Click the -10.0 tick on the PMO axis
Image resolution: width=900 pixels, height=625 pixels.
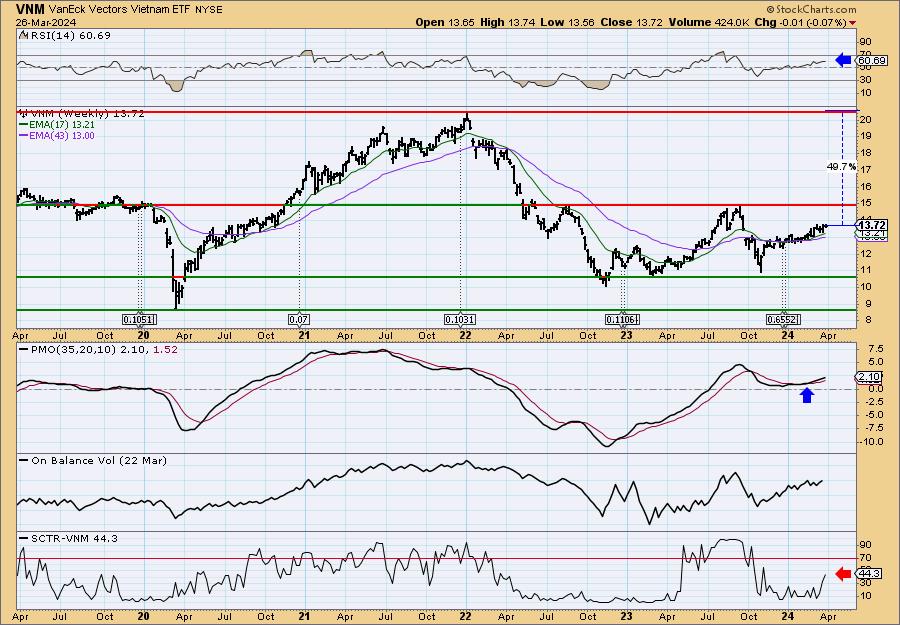pyautogui.click(x=873, y=442)
